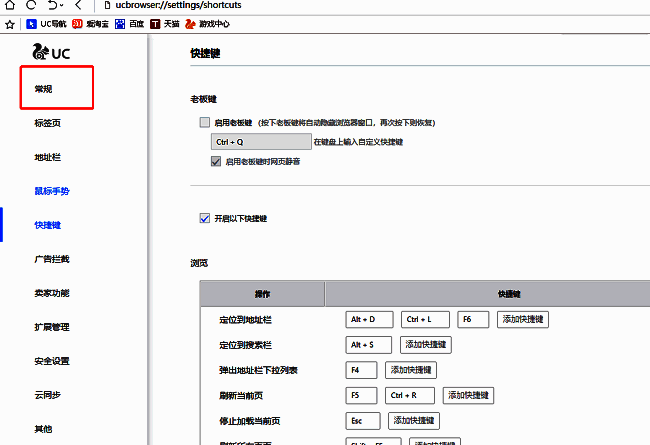Select the 快捷键 section in the sidebar
The height and width of the screenshot is (445, 650).
coord(47,225)
